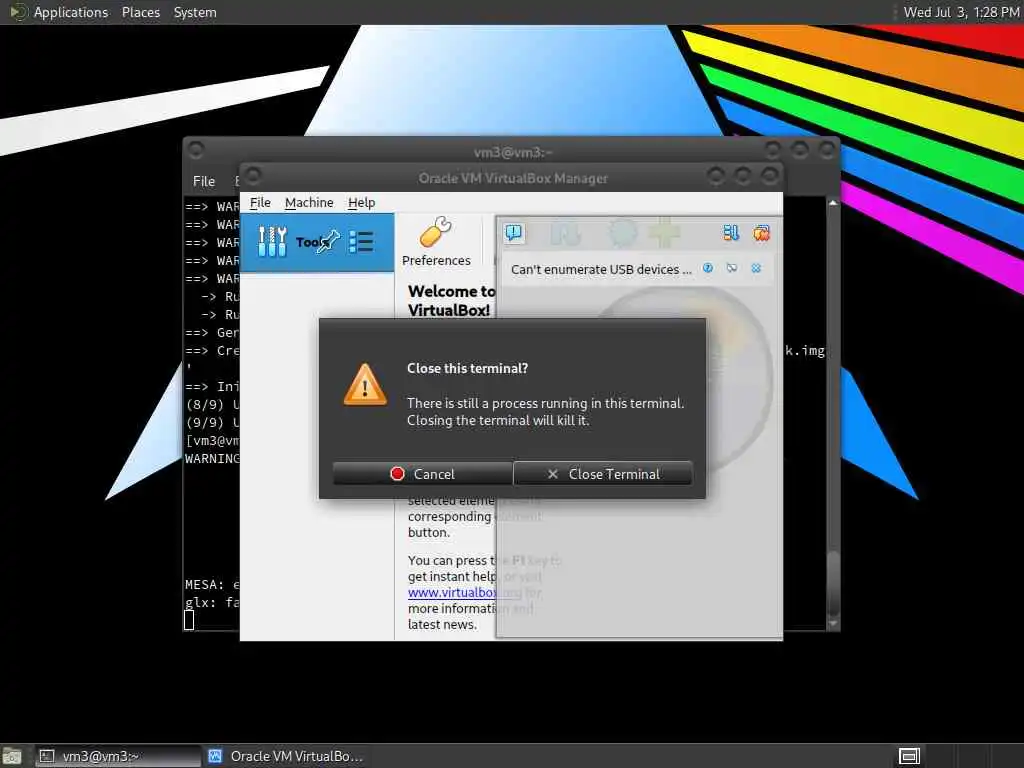Open VirtualBox Machine menu

309,202
